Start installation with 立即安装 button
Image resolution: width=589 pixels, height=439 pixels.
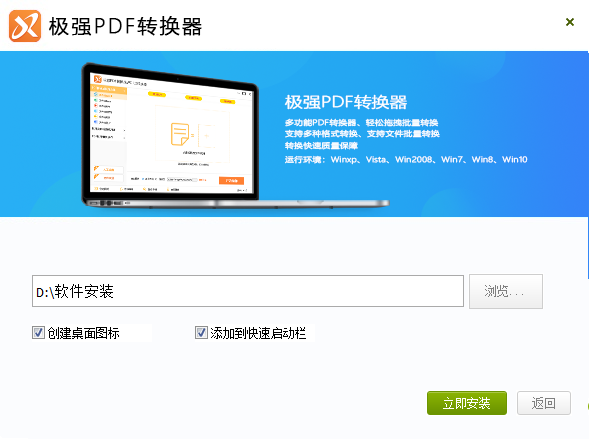click(467, 403)
